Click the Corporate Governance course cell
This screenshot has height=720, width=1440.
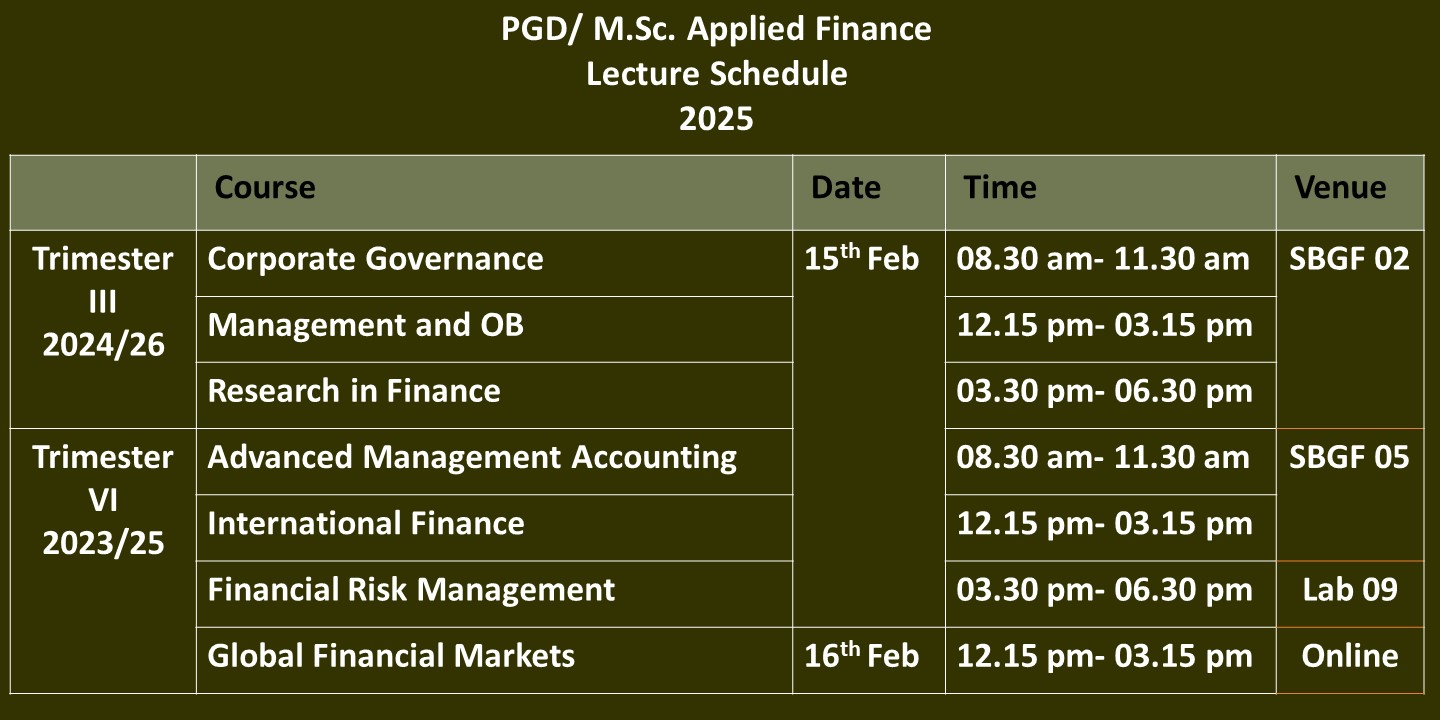494,263
